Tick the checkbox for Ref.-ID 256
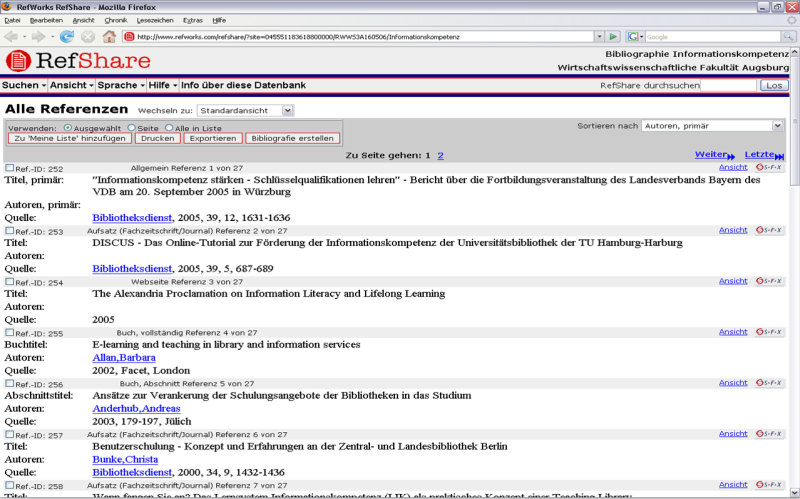800x499 pixels. (10, 383)
